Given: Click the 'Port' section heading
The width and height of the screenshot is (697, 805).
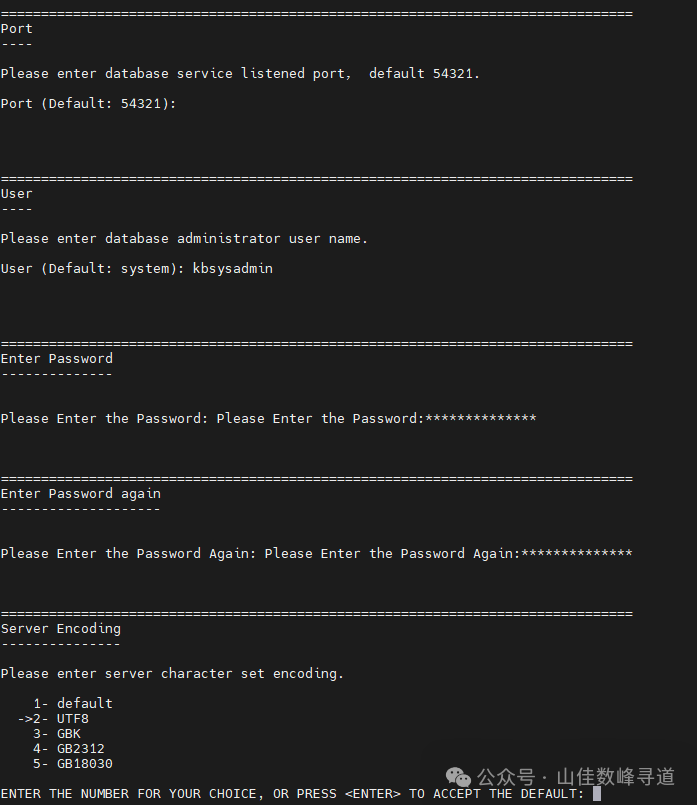Looking at the screenshot, I should [x=17, y=29].
